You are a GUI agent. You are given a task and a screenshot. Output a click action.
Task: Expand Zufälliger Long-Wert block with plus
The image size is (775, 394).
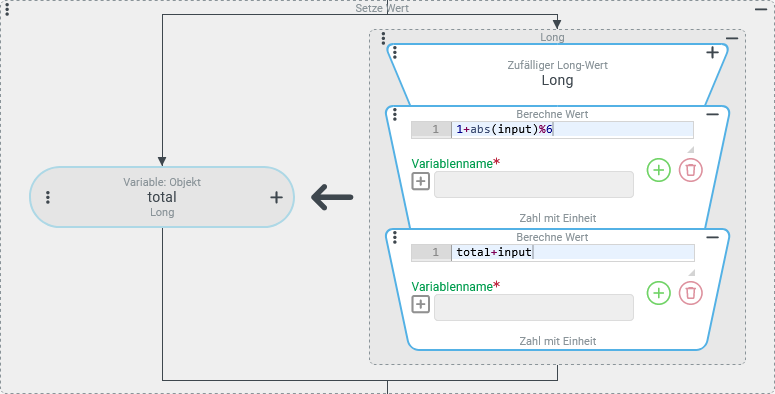pos(712,52)
